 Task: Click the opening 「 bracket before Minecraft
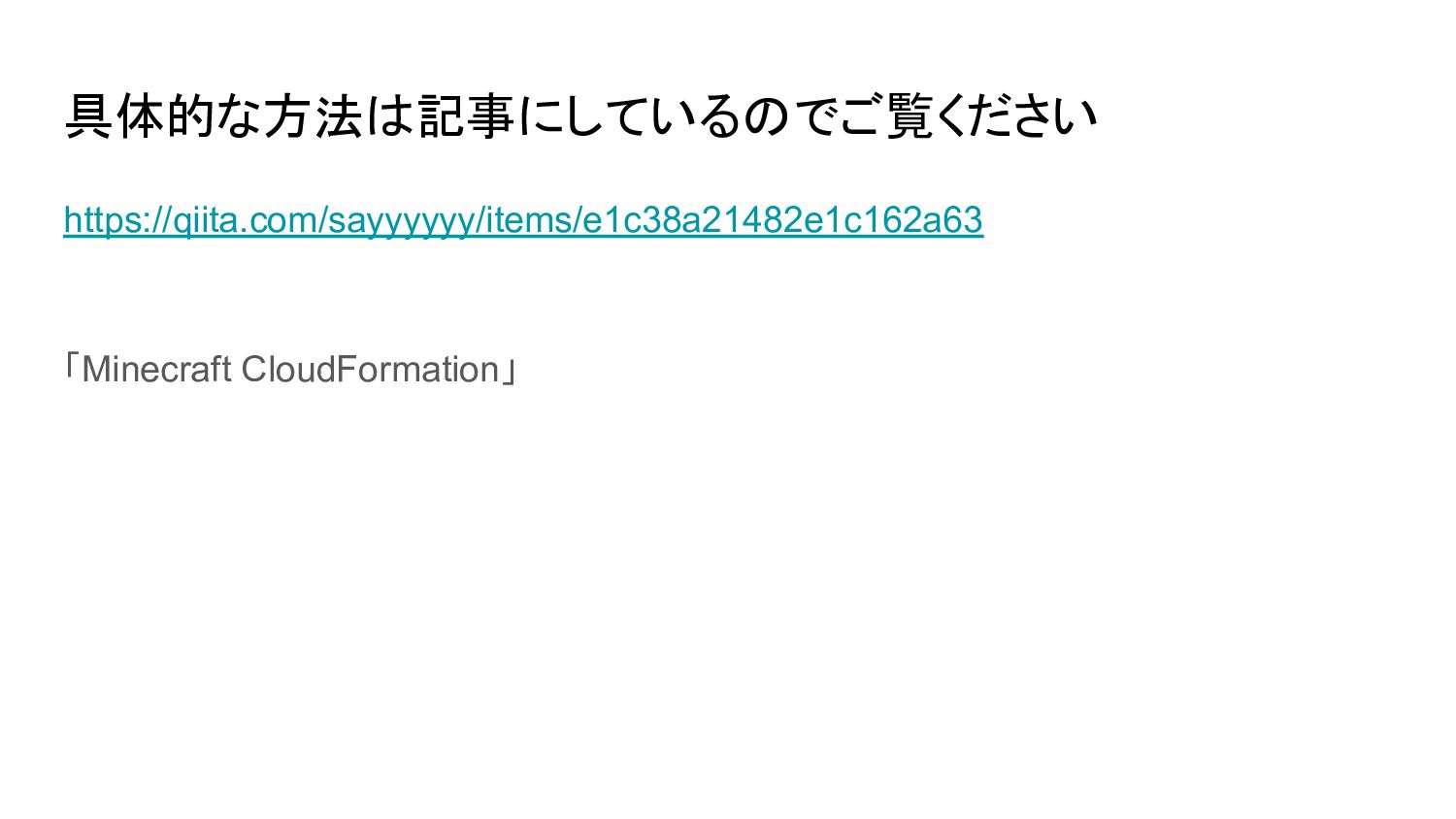tap(72, 367)
